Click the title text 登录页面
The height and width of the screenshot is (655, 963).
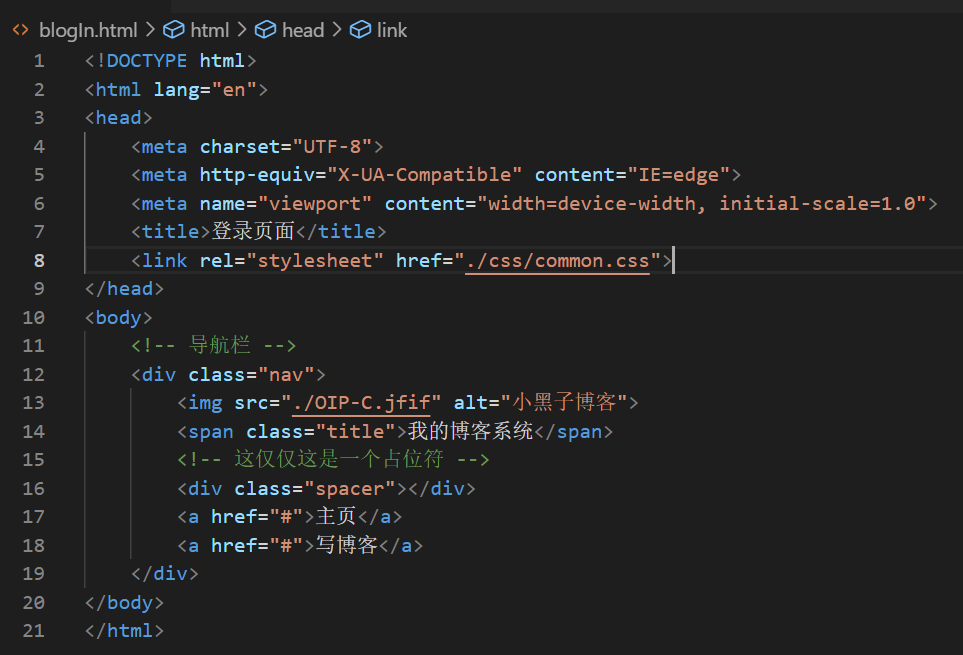point(253,231)
